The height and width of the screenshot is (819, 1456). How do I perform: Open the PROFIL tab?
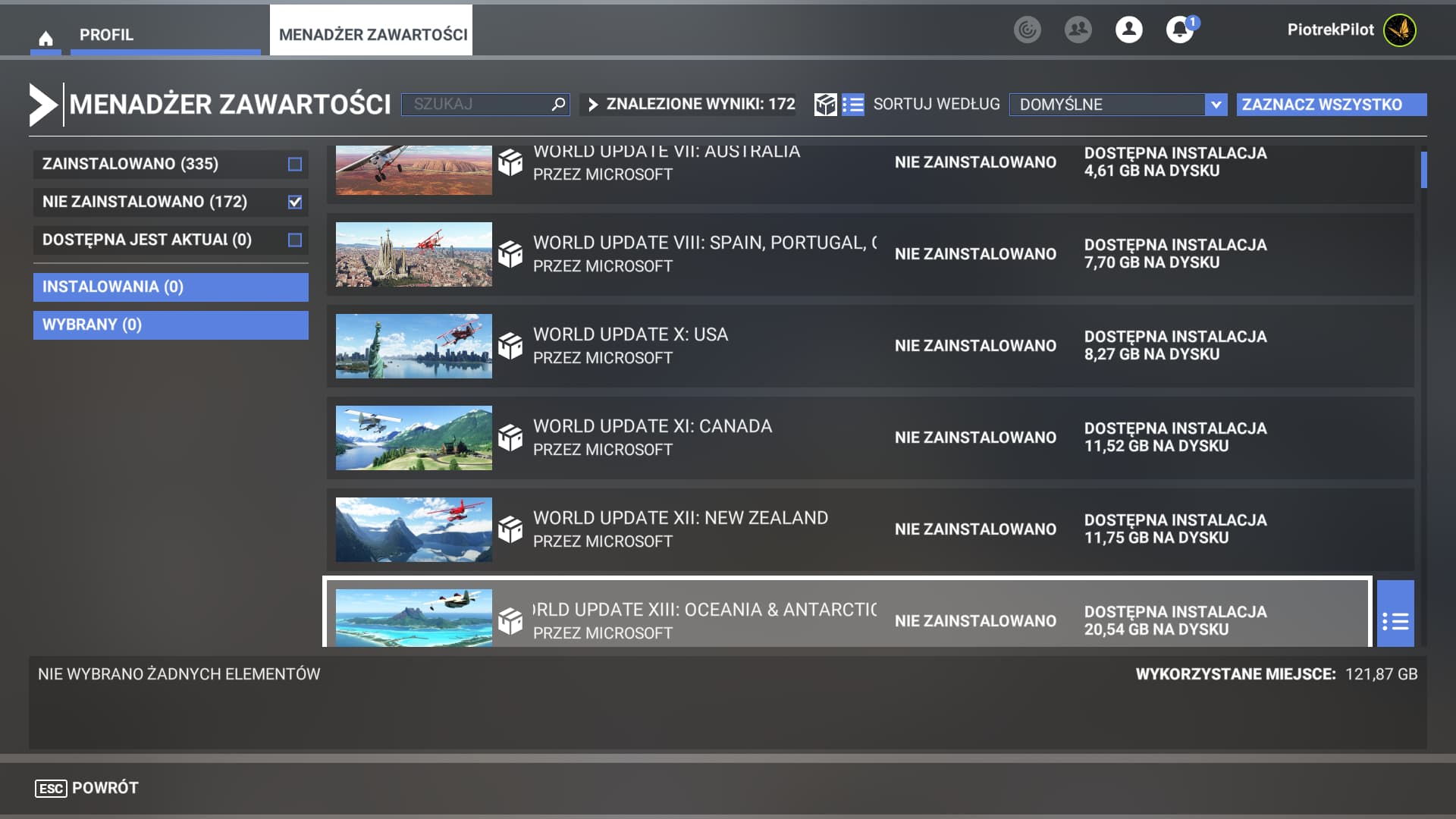[165, 34]
